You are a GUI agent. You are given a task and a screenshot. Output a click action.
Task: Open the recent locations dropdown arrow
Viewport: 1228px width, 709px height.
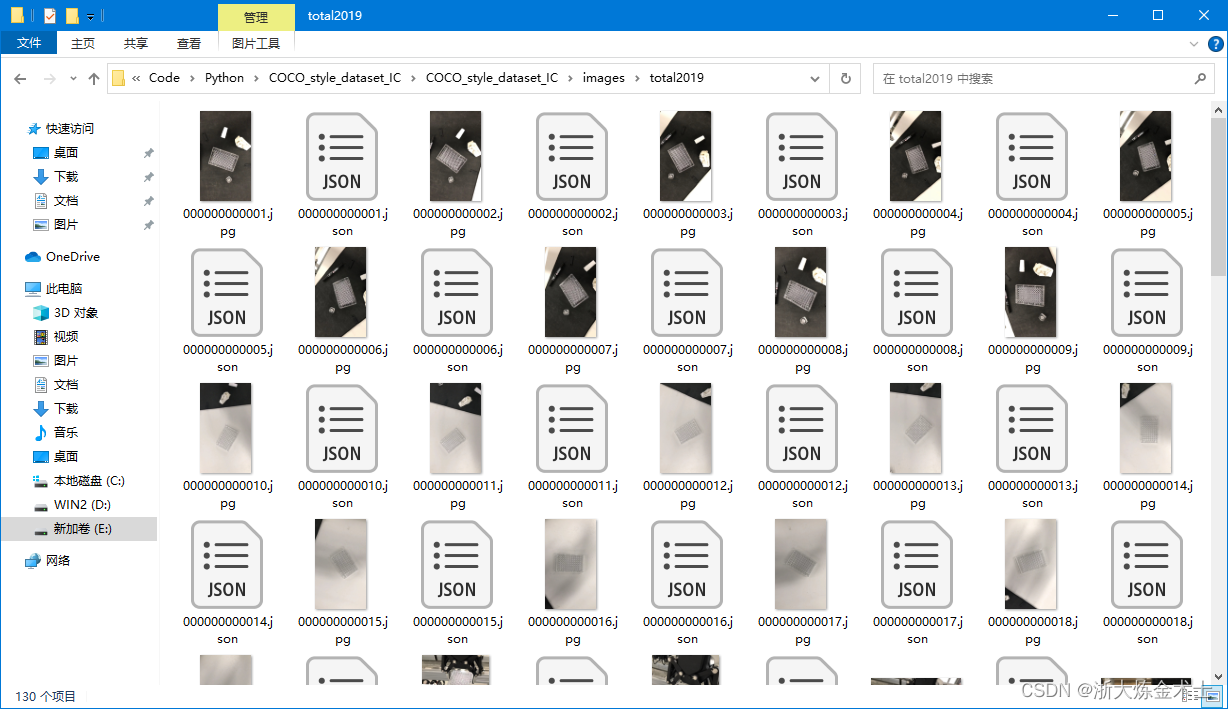pos(73,78)
